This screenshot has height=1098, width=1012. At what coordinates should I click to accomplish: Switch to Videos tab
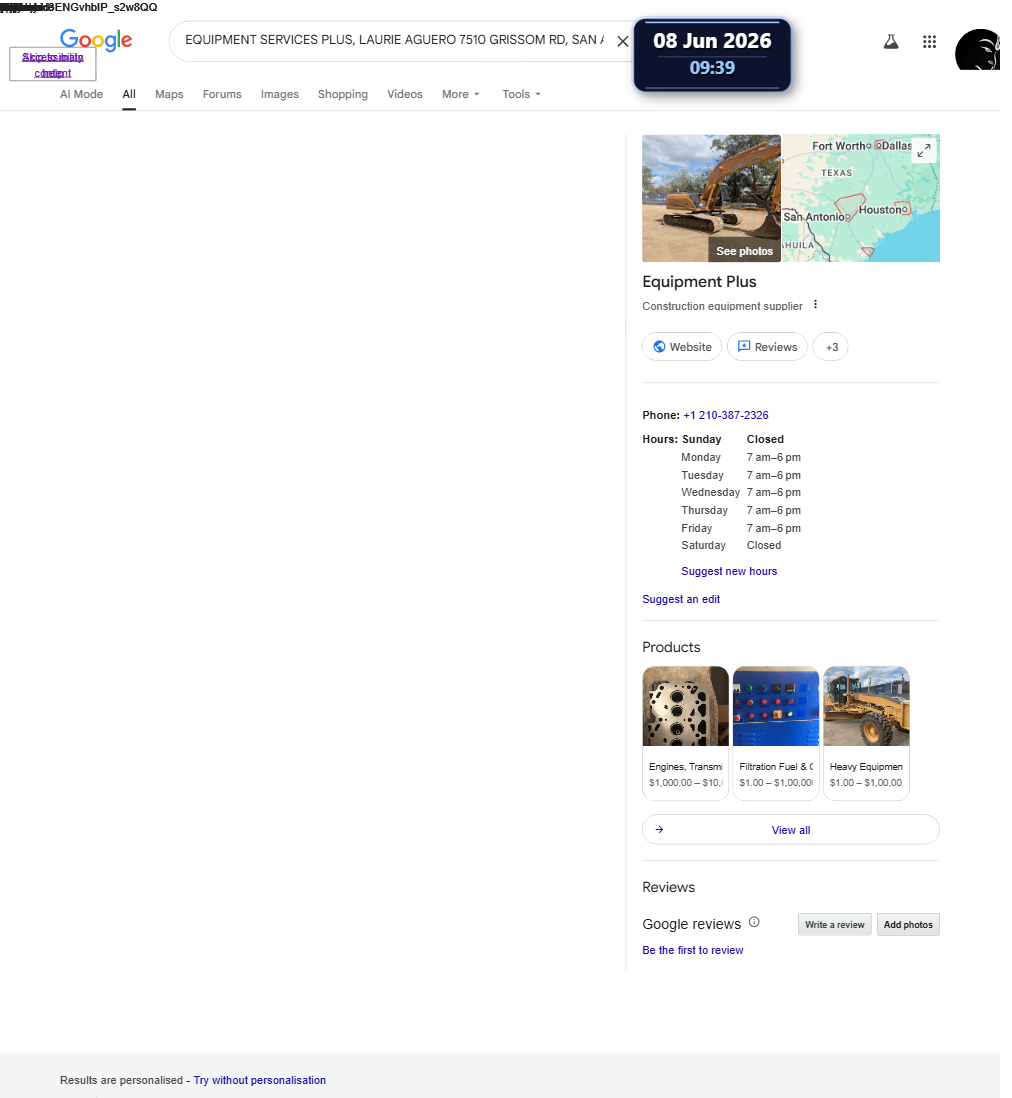[405, 94]
